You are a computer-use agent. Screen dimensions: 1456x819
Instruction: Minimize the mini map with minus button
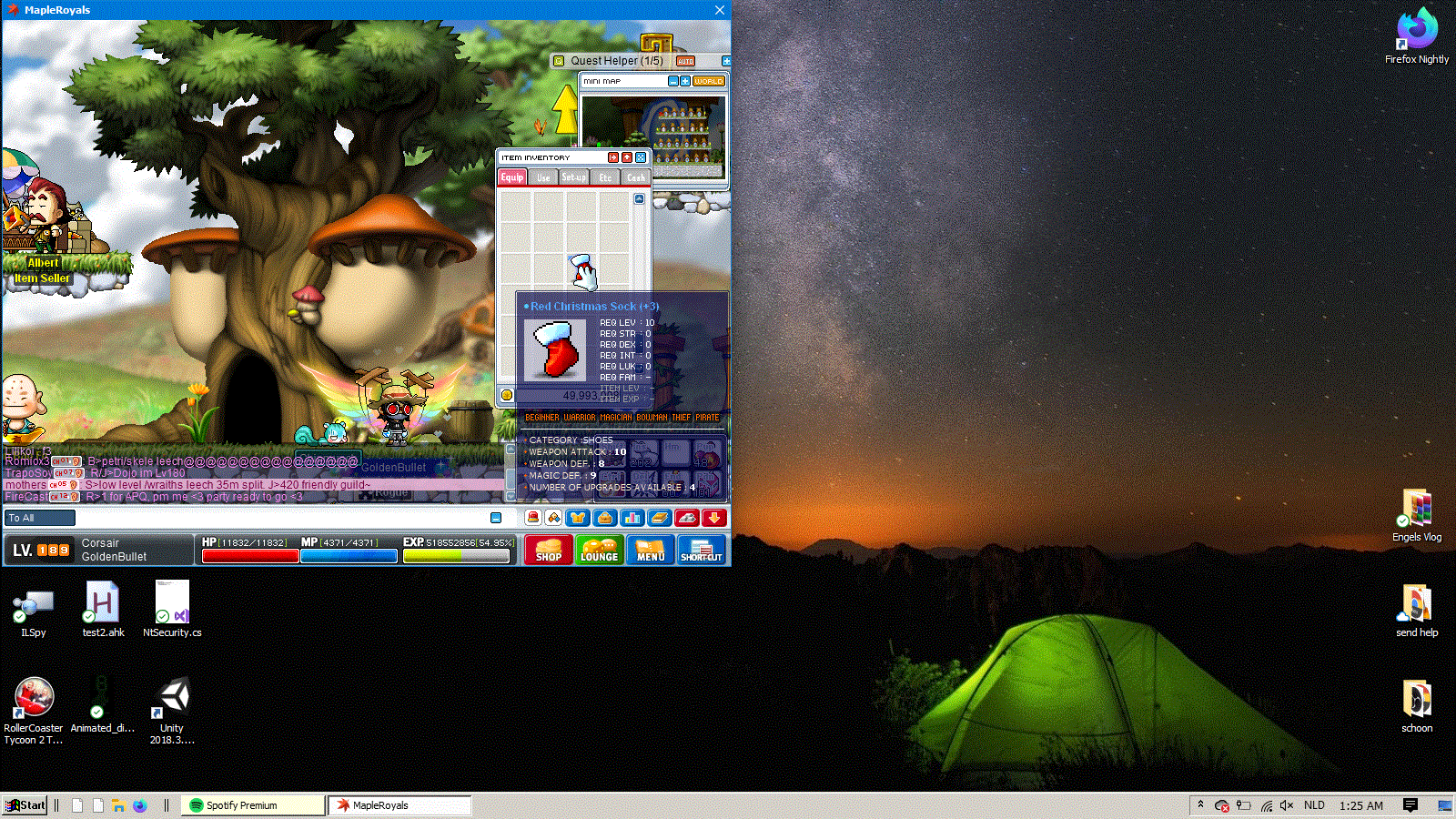[673, 81]
